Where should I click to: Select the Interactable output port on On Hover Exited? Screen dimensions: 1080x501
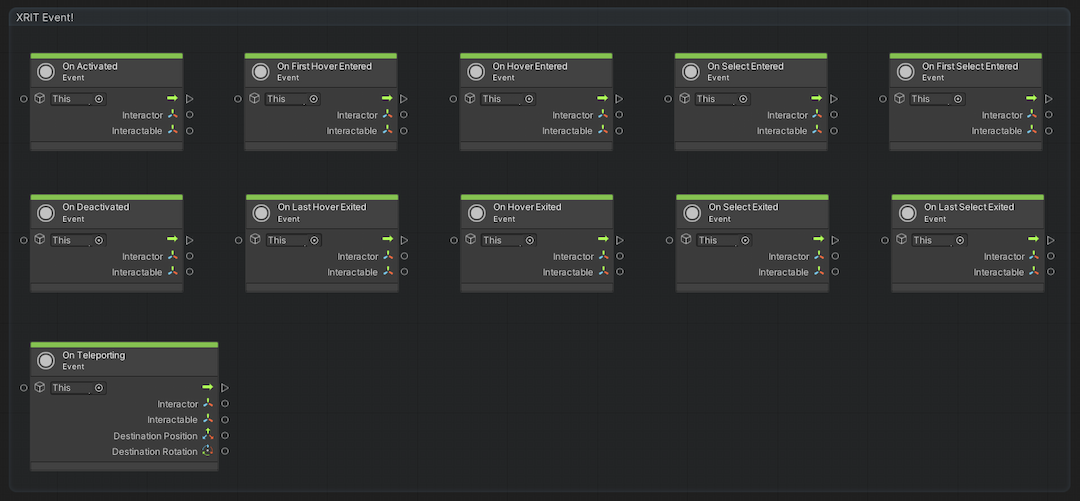click(x=620, y=272)
